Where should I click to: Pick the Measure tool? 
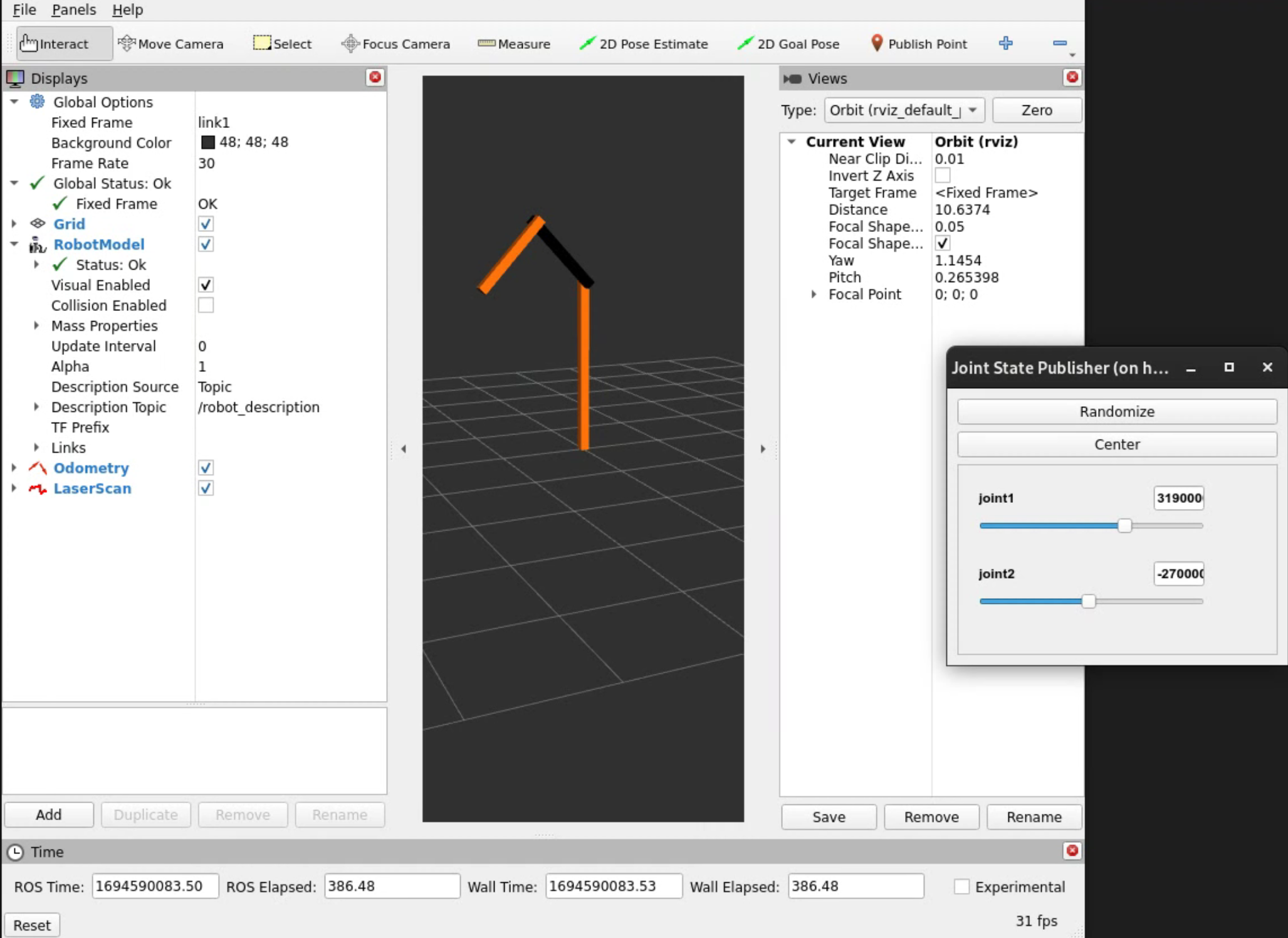coord(514,44)
